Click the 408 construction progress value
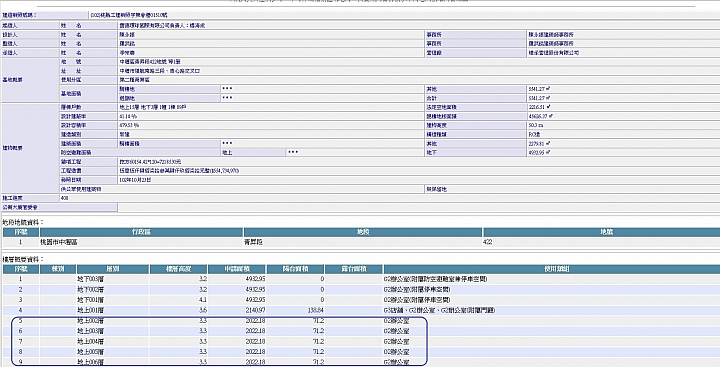Image resolution: width=720 pixels, height=367 pixels. click(x=64, y=198)
